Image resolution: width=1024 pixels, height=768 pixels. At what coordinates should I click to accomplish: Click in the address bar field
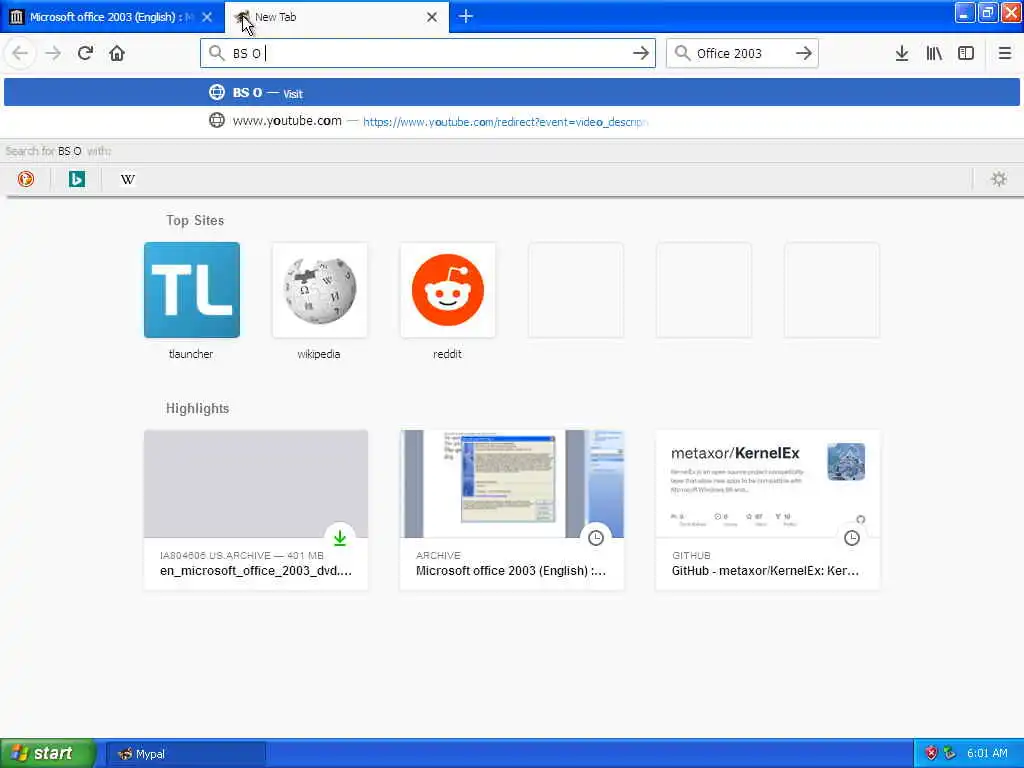(x=428, y=53)
